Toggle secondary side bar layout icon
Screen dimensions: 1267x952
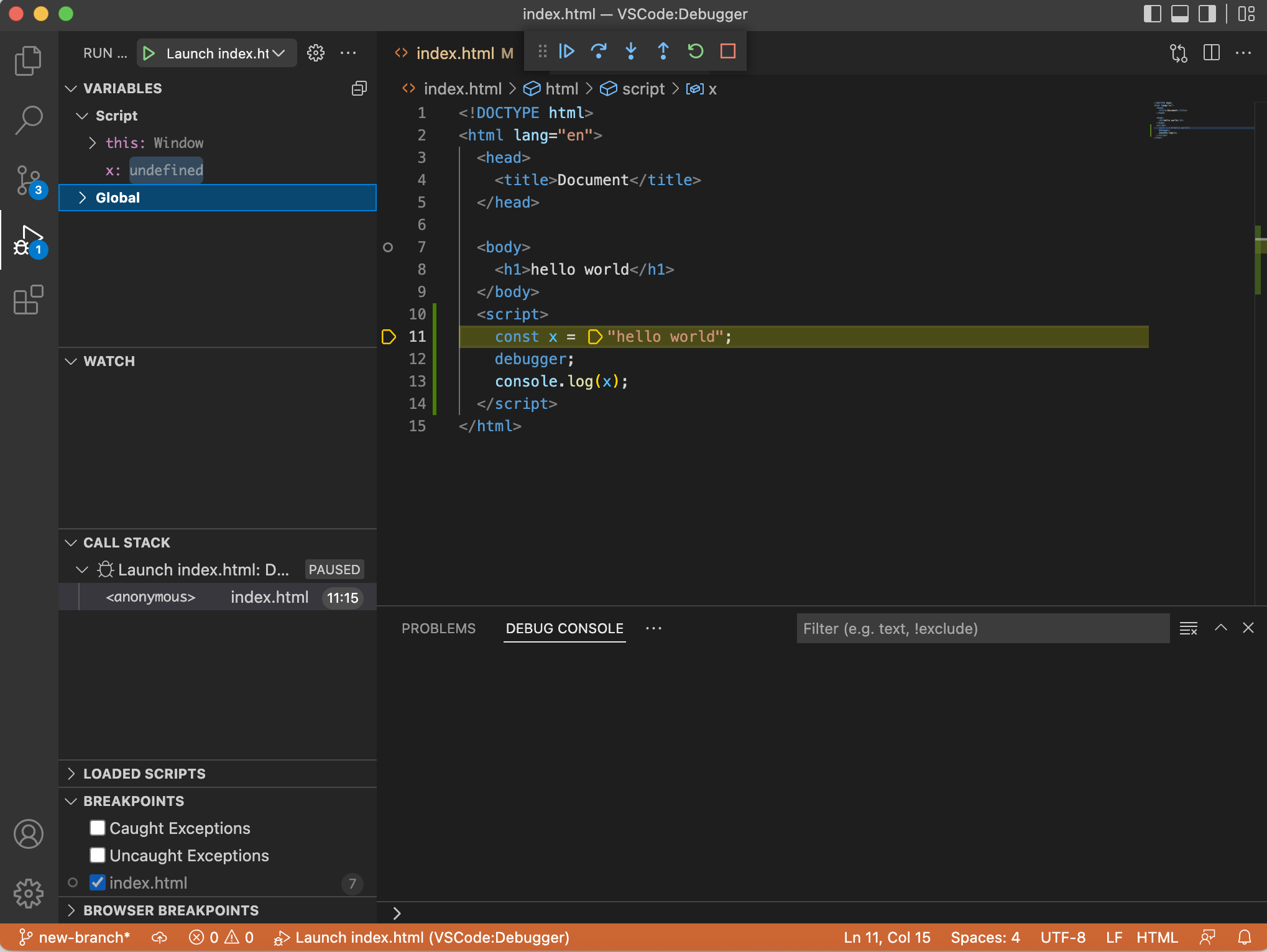[1207, 14]
